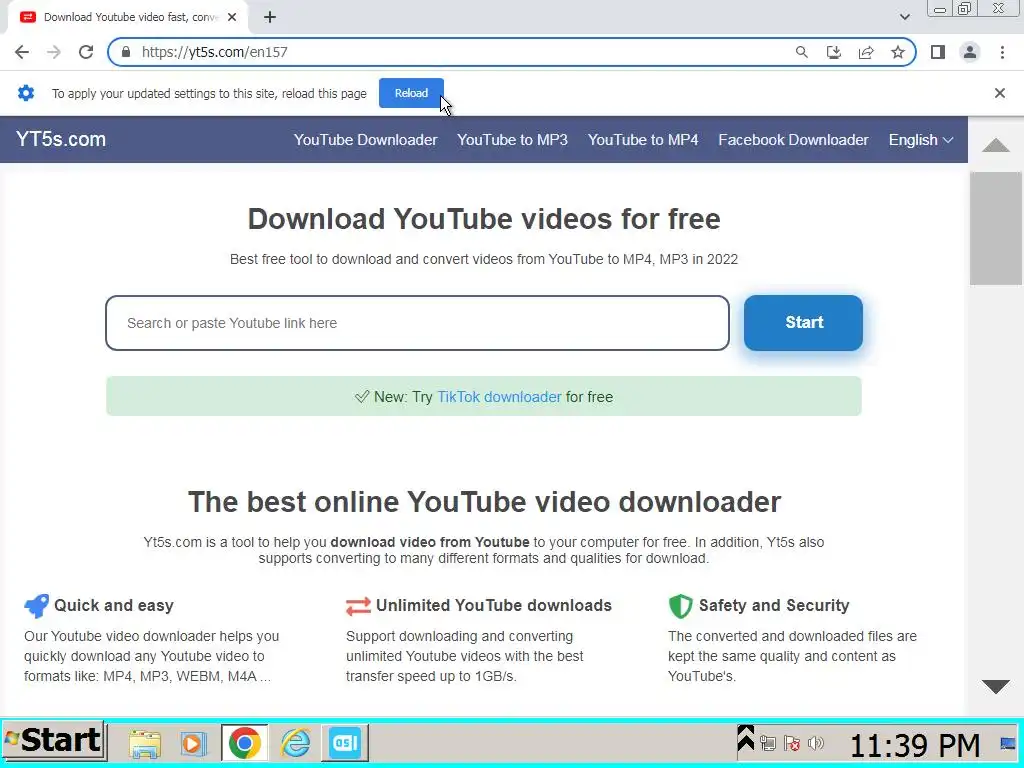1024x768 pixels.
Task: Click the Youtube link search field
Action: tap(417, 323)
